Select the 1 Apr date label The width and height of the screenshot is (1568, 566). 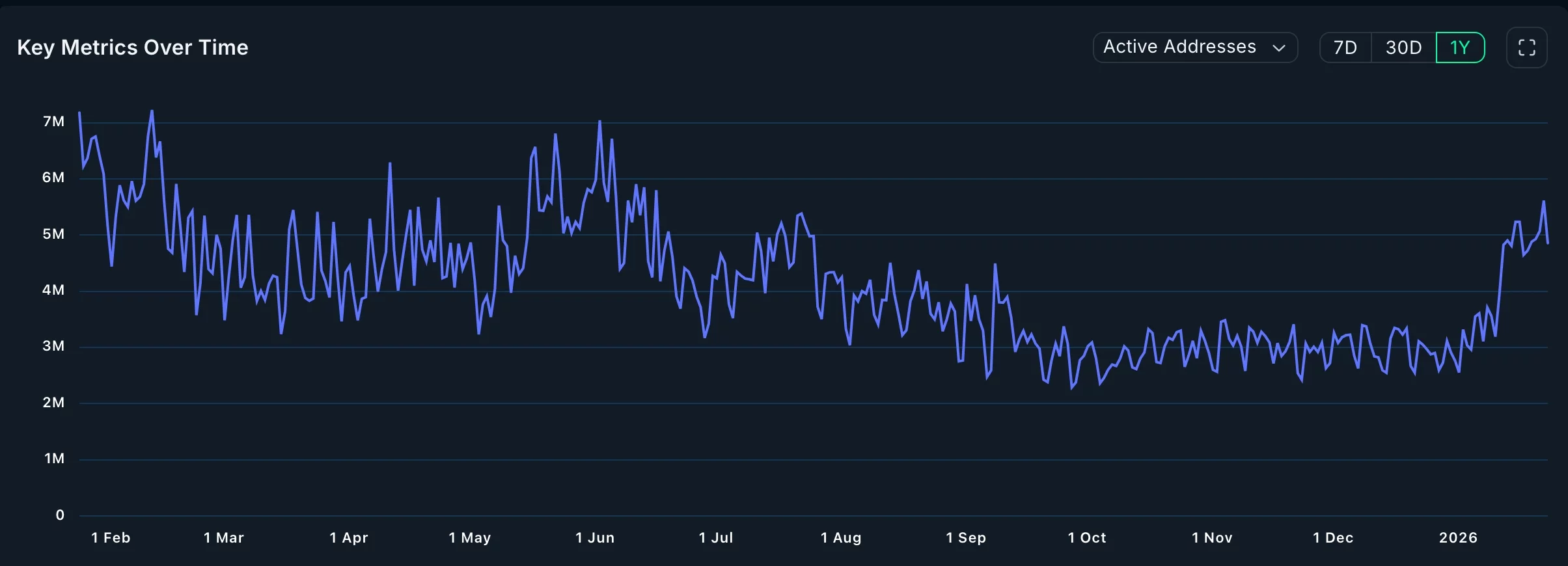coord(349,537)
